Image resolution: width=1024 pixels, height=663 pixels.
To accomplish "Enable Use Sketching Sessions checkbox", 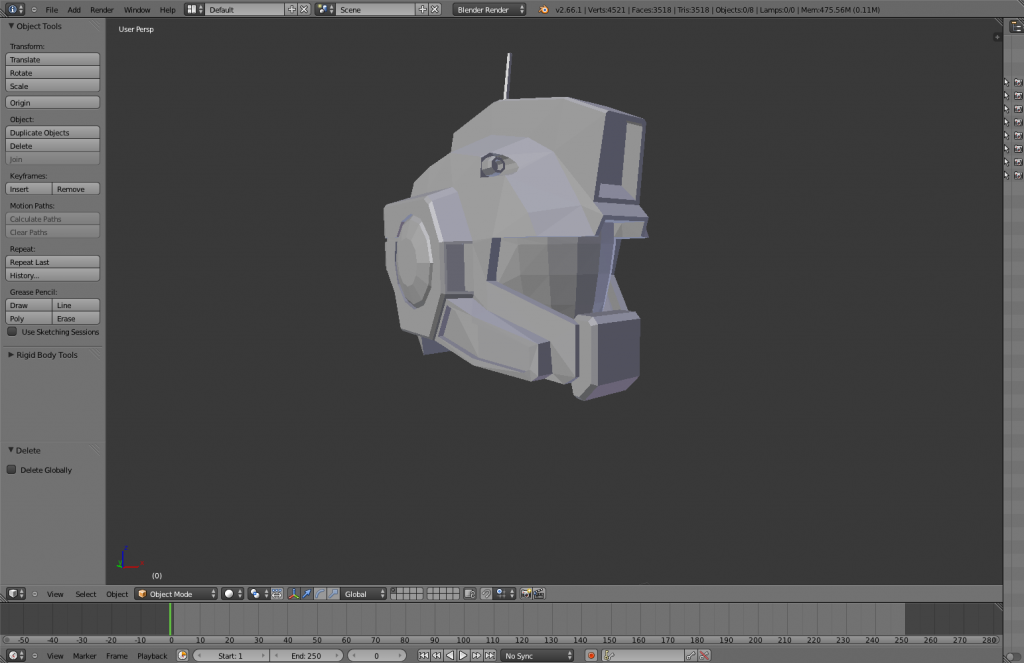I will click(12, 332).
